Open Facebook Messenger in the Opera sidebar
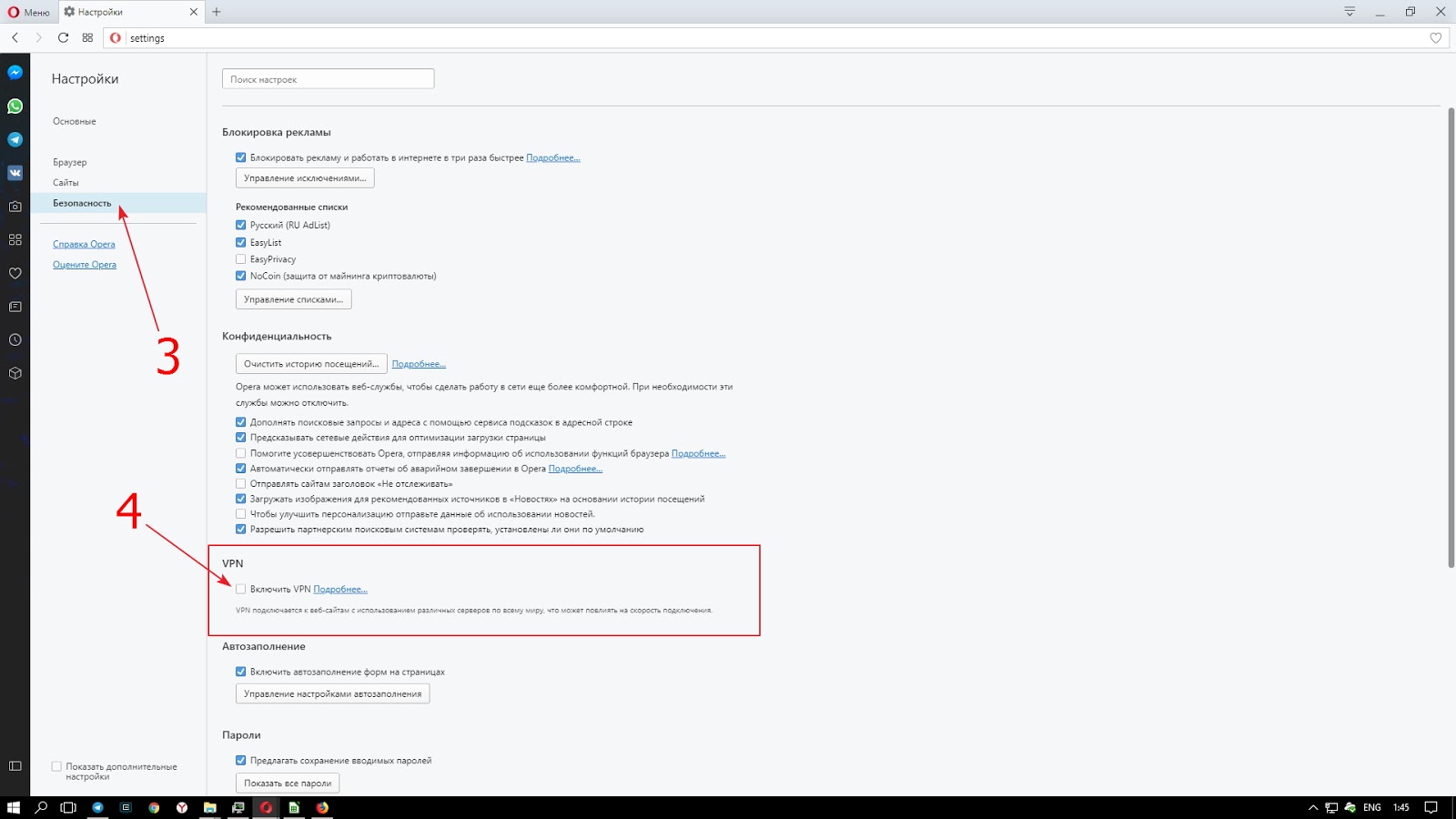The image size is (1456, 819). [15, 72]
